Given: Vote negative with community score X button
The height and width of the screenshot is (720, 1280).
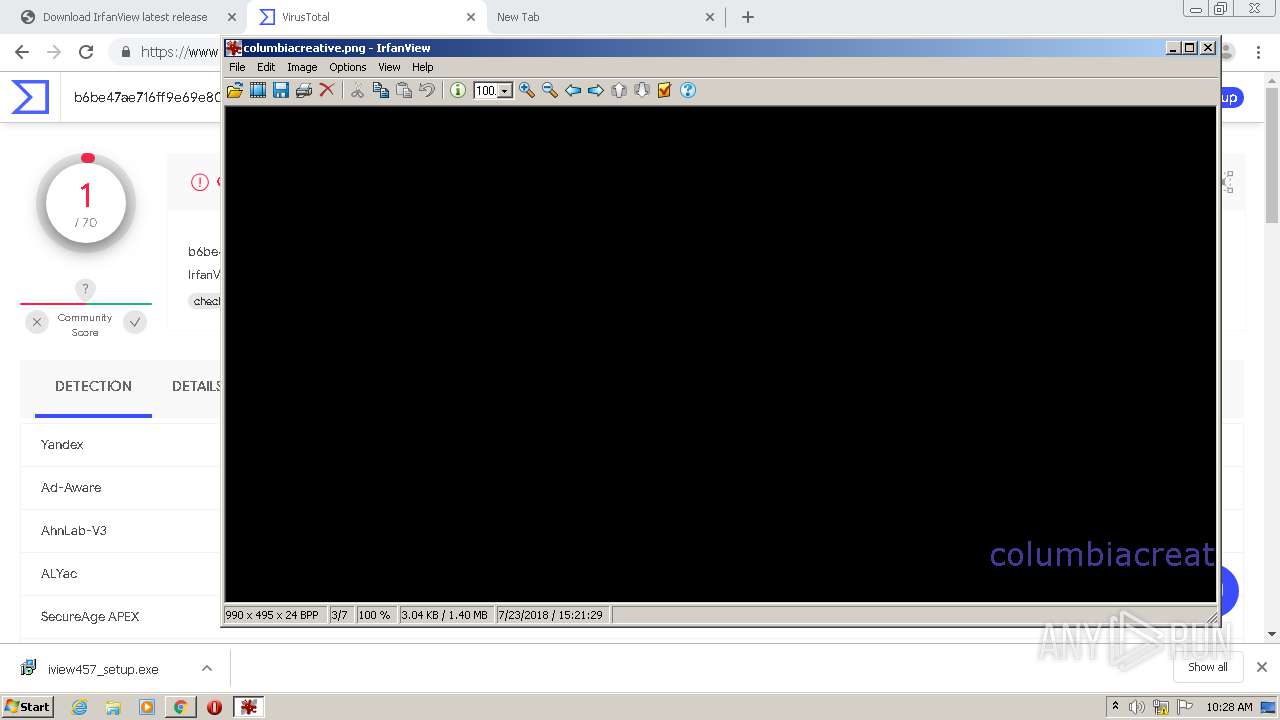Looking at the screenshot, I should (x=37, y=322).
